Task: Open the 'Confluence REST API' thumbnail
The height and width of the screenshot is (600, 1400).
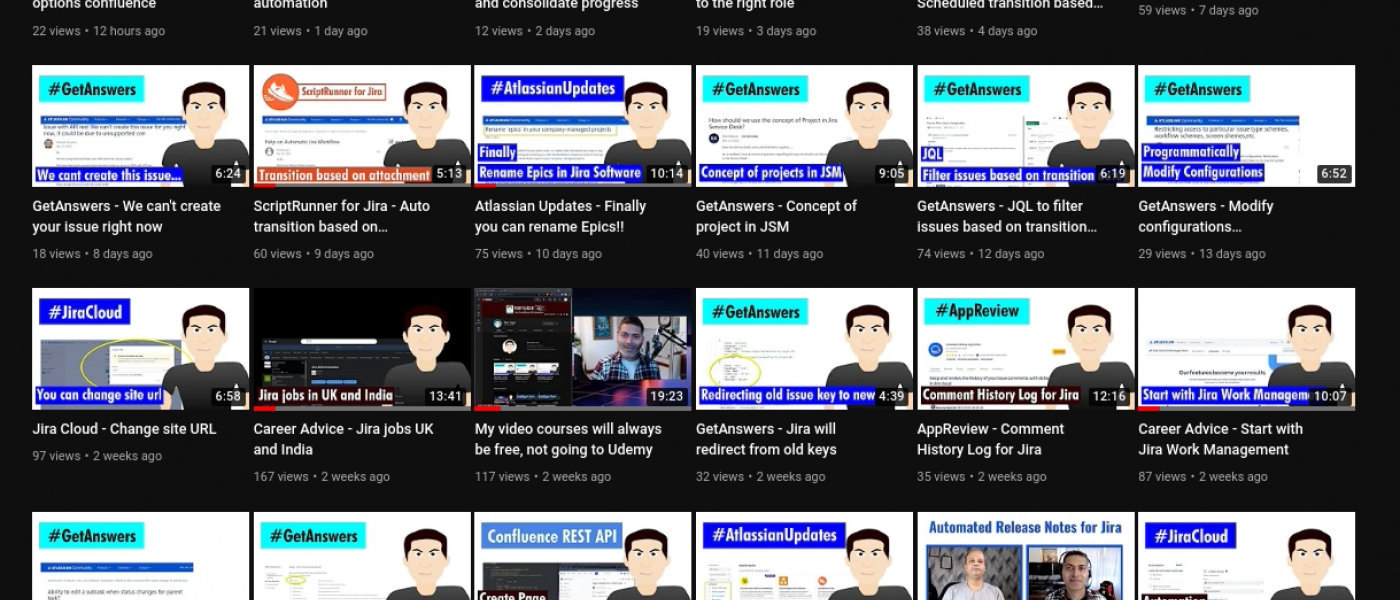Action: coord(582,556)
